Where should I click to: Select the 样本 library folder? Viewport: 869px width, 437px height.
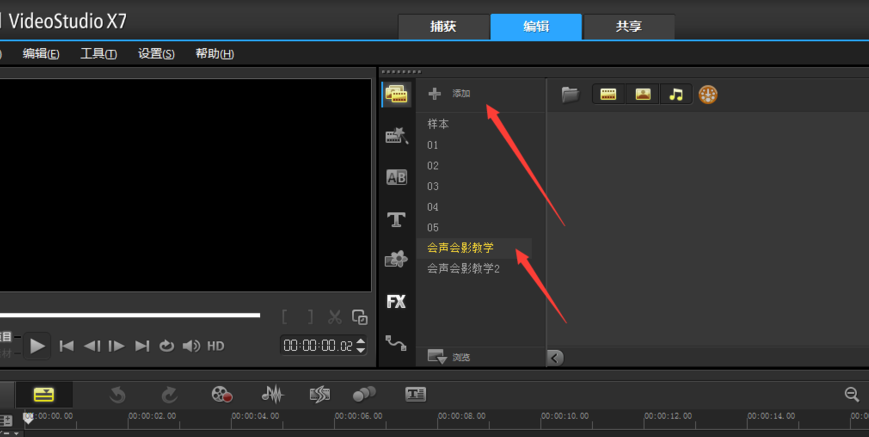(x=438, y=124)
